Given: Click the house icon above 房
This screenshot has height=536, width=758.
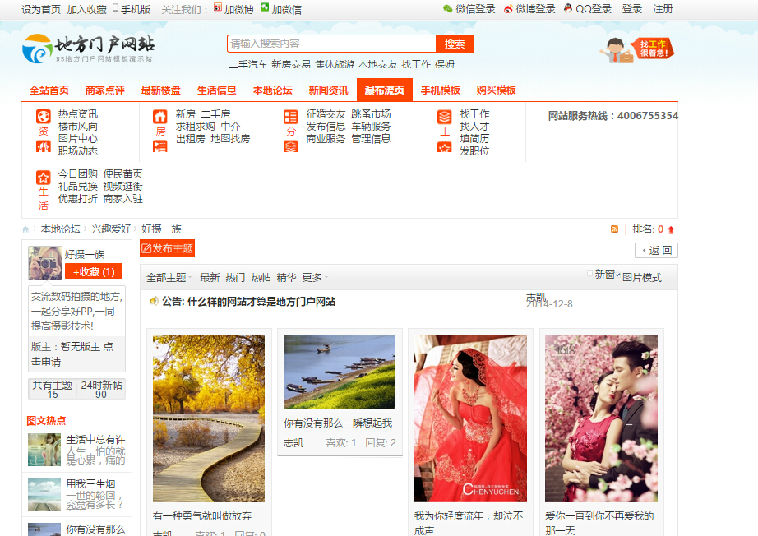Looking at the screenshot, I should point(160,116).
